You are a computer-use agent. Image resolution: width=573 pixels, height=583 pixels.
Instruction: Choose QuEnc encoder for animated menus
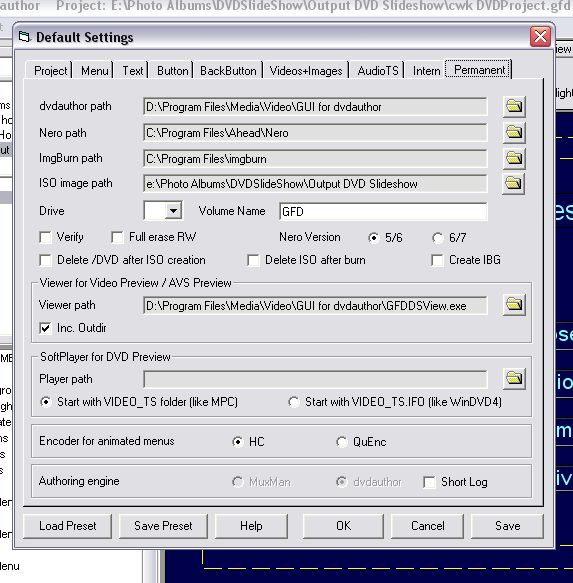tap(342, 442)
